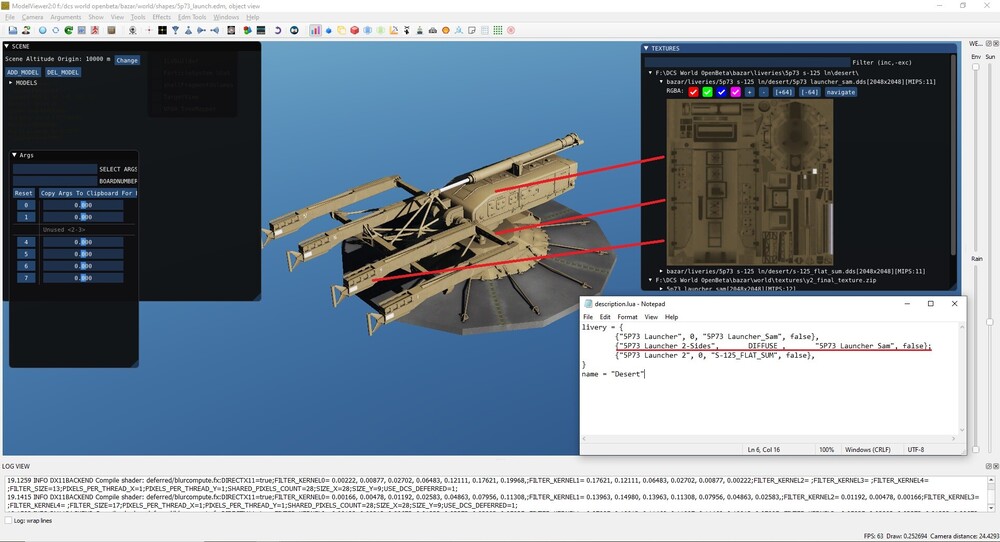The width and height of the screenshot is (1000, 542).
Task: Toggle the green RGBA channel checkbox
Action: pyautogui.click(x=707, y=92)
